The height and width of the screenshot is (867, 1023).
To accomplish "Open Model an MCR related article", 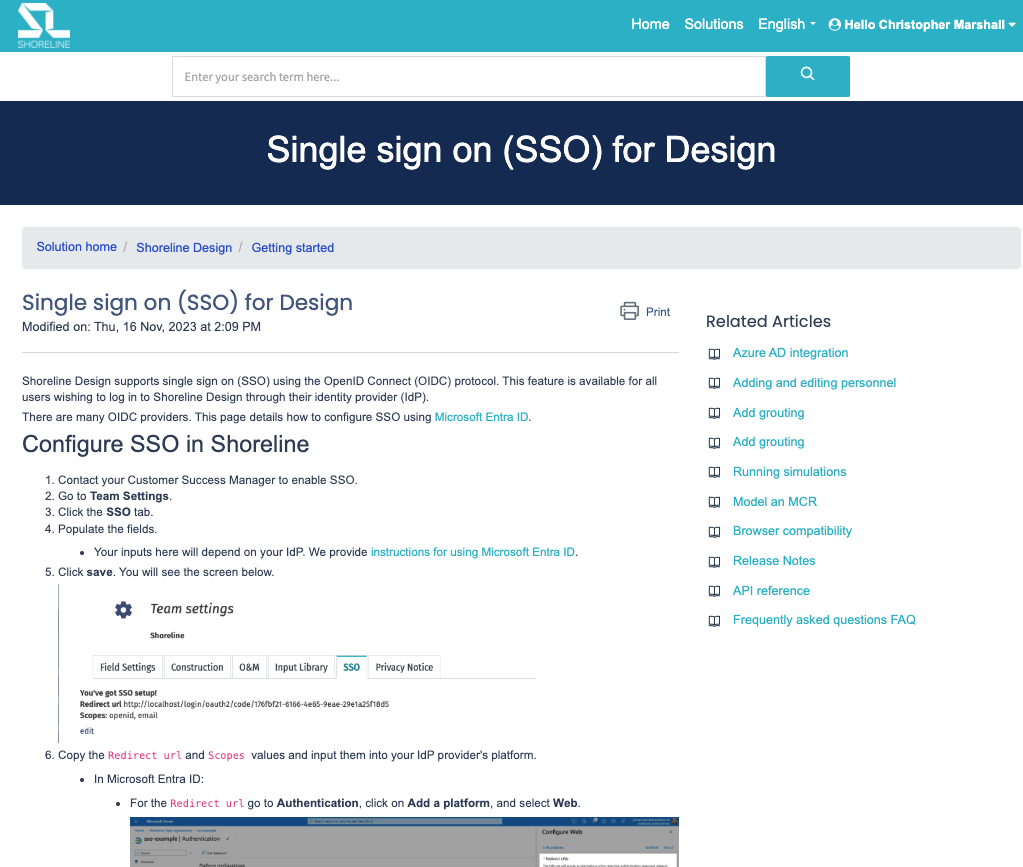I will (774, 502).
